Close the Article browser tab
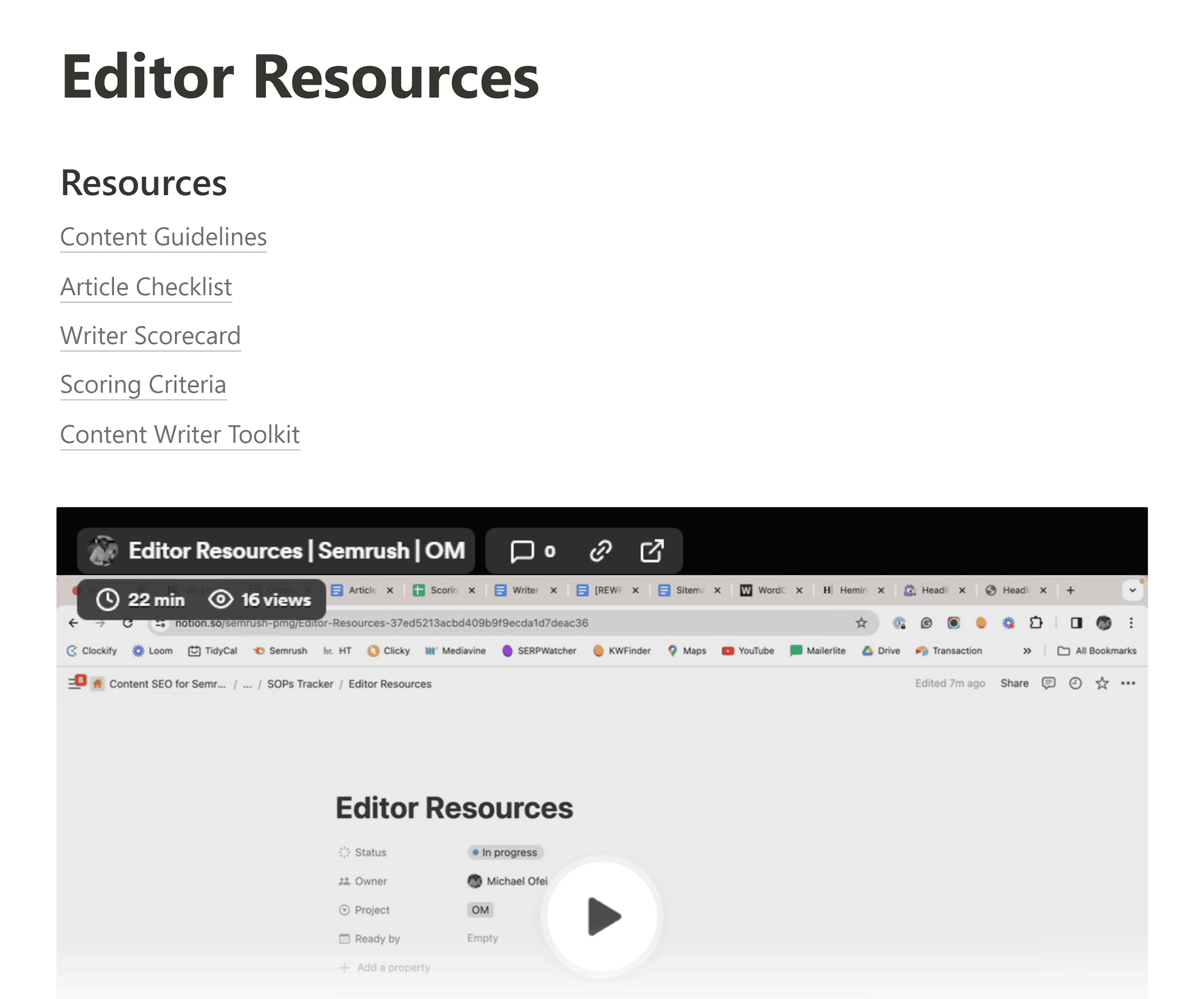 [390, 590]
